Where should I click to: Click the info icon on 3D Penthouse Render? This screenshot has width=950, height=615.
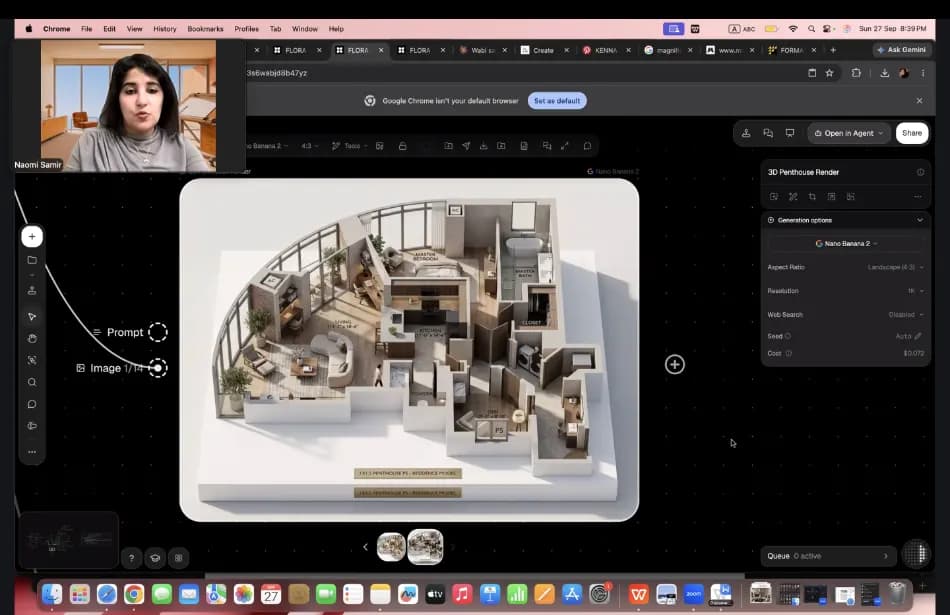pos(920,172)
